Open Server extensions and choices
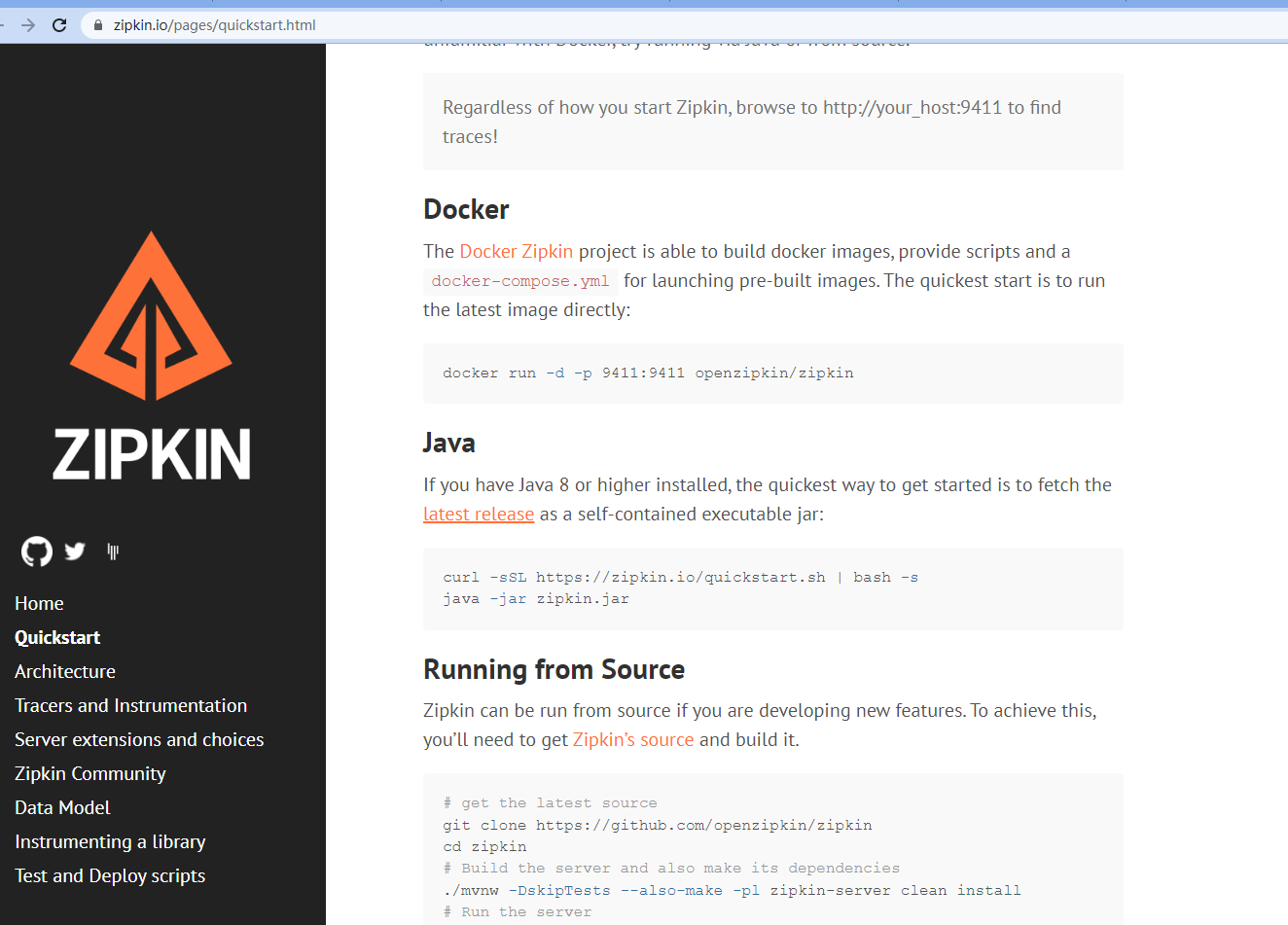The image size is (1288, 925). coord(139,739)
